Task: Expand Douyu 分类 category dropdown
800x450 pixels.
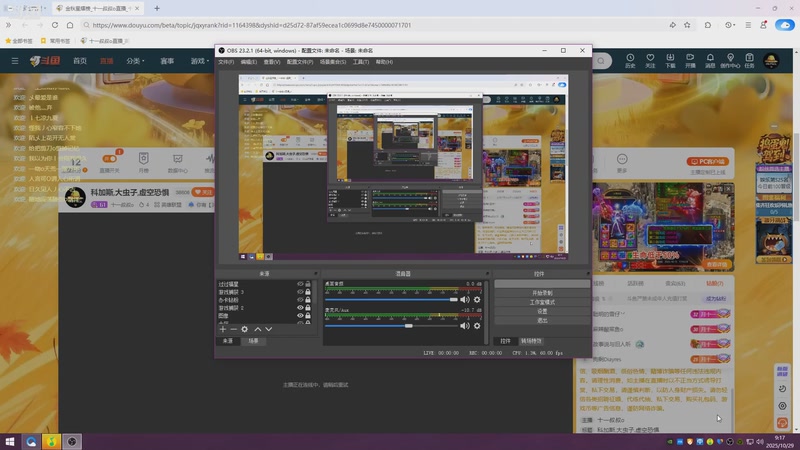Action: coord(135,61)
